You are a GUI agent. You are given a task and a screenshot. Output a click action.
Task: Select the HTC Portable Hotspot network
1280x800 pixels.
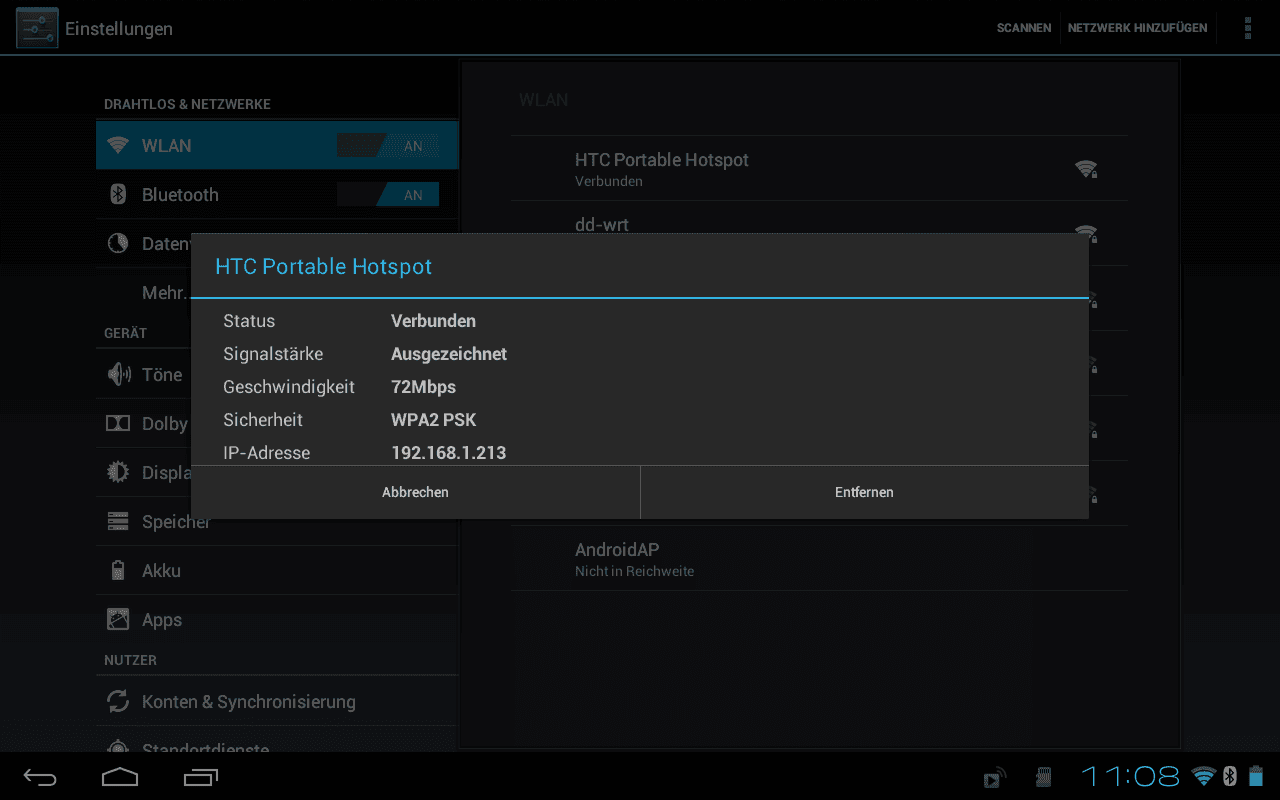[x=819, y=169]
